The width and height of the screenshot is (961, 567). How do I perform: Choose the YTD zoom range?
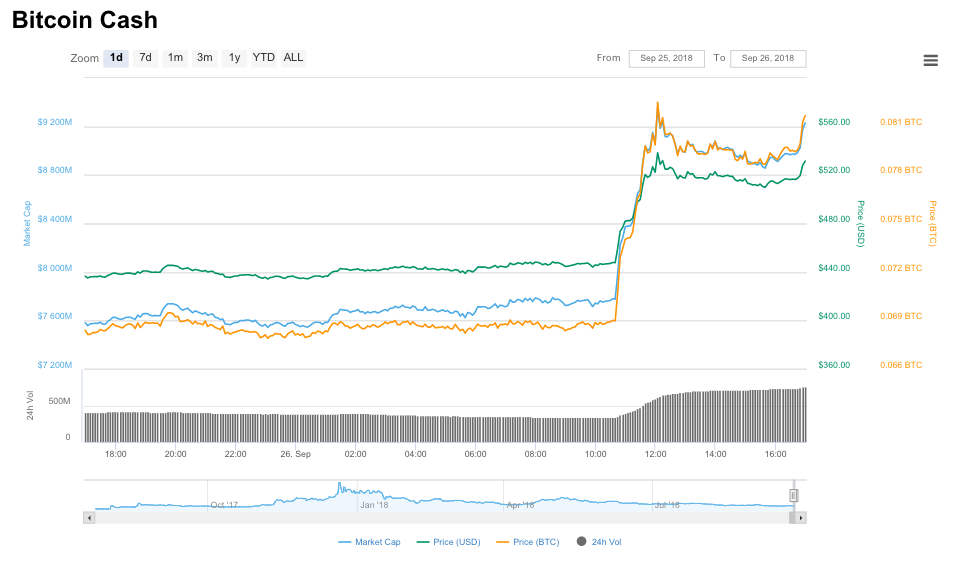point(264,58)
